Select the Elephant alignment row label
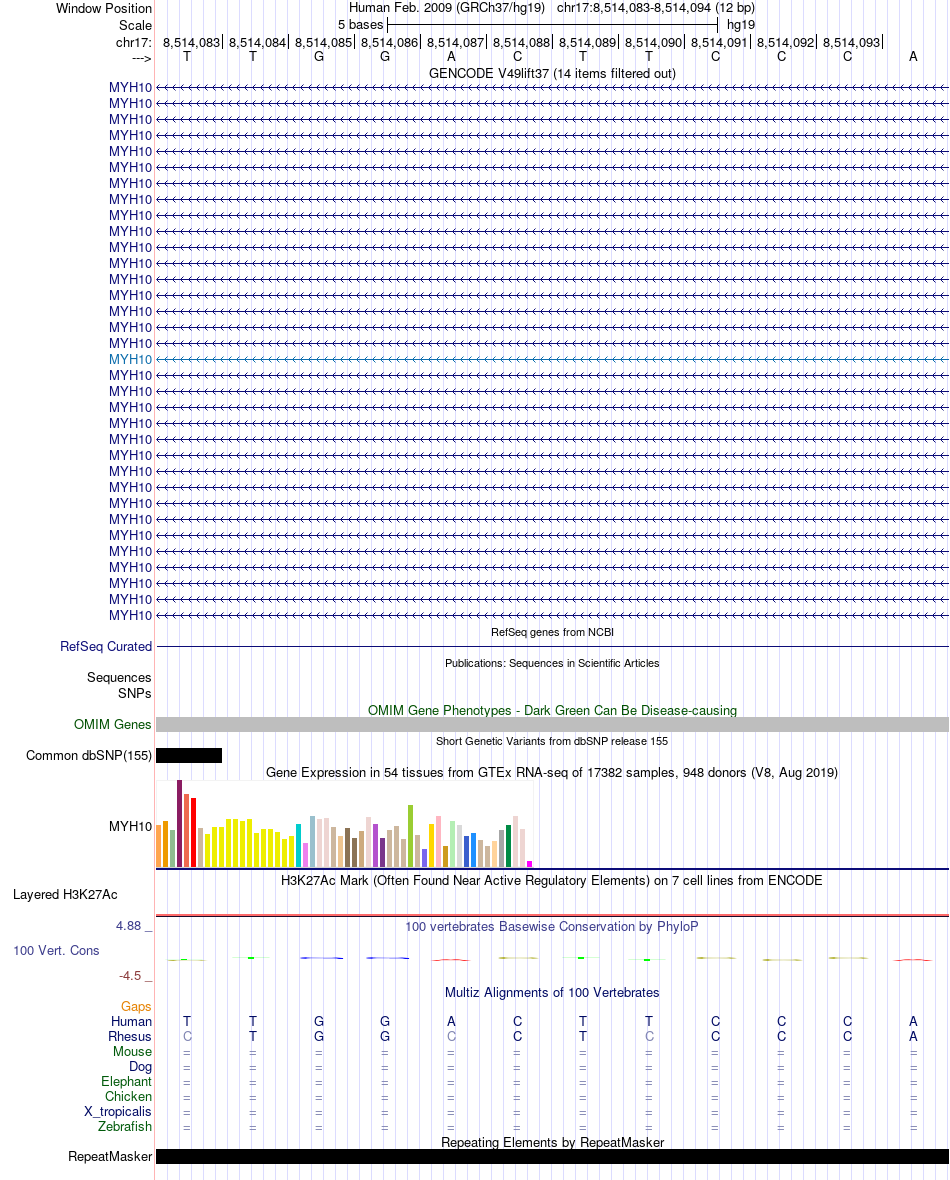This screenshot has height=1180, width=950. (126, 1082)
